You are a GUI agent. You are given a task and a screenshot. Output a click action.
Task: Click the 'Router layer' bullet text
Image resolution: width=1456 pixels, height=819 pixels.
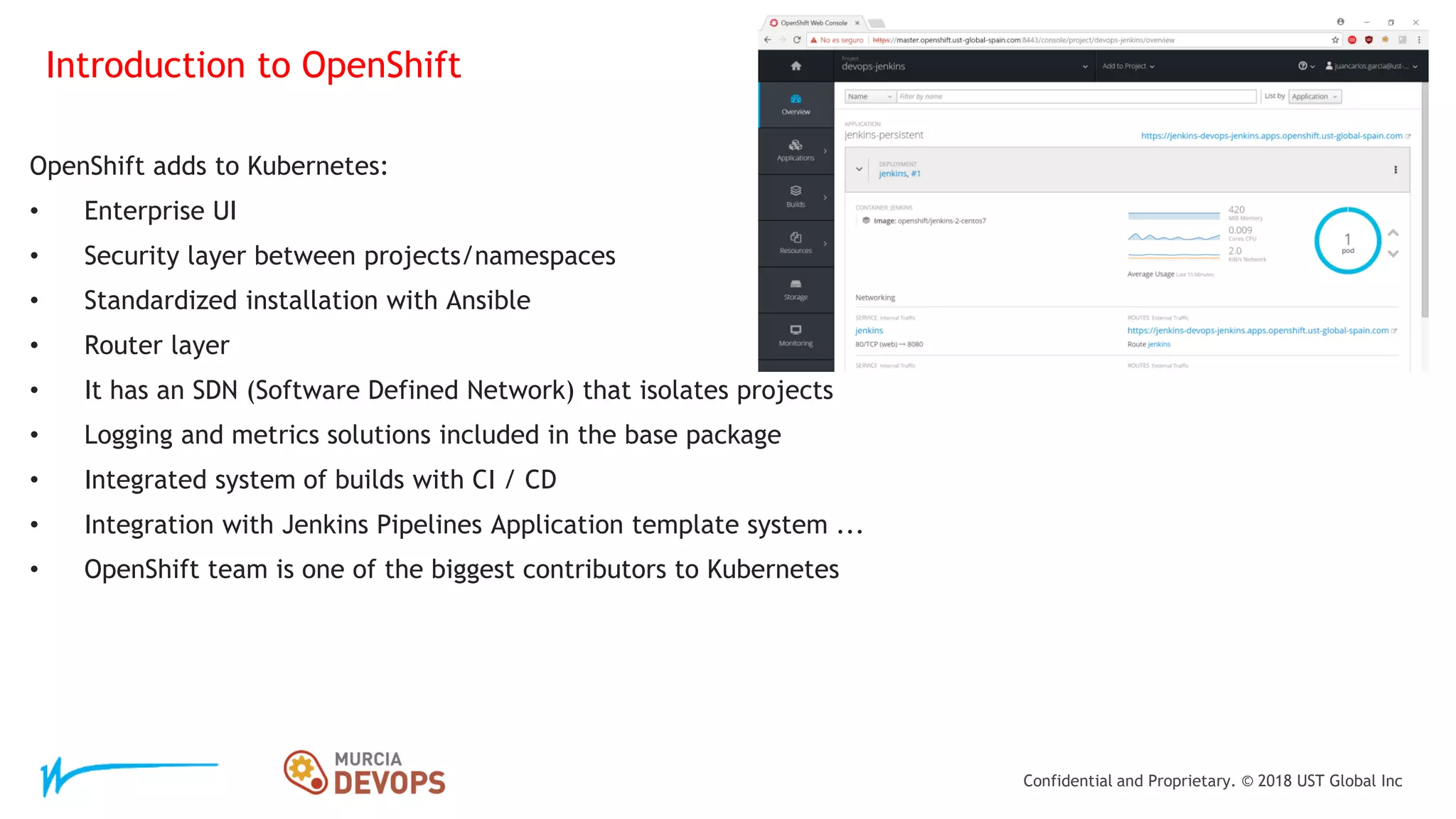(x=156, y=346)
